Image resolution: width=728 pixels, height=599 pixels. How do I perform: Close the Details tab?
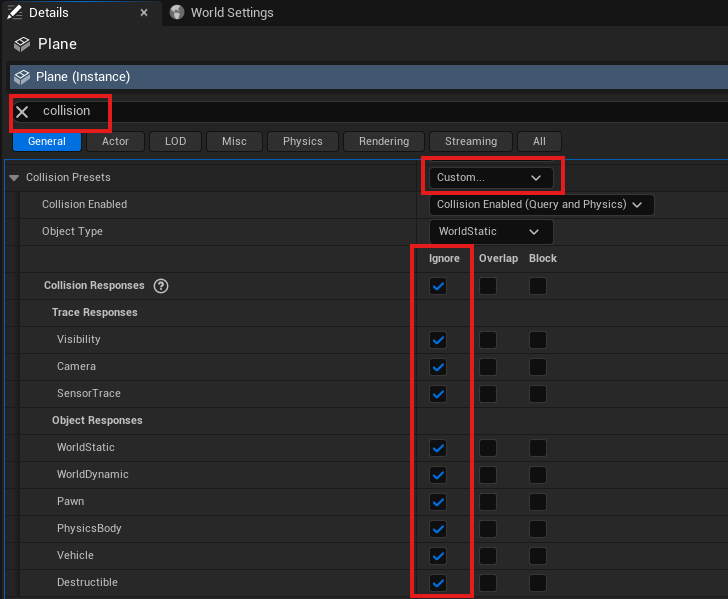click(x=144, y=13)
